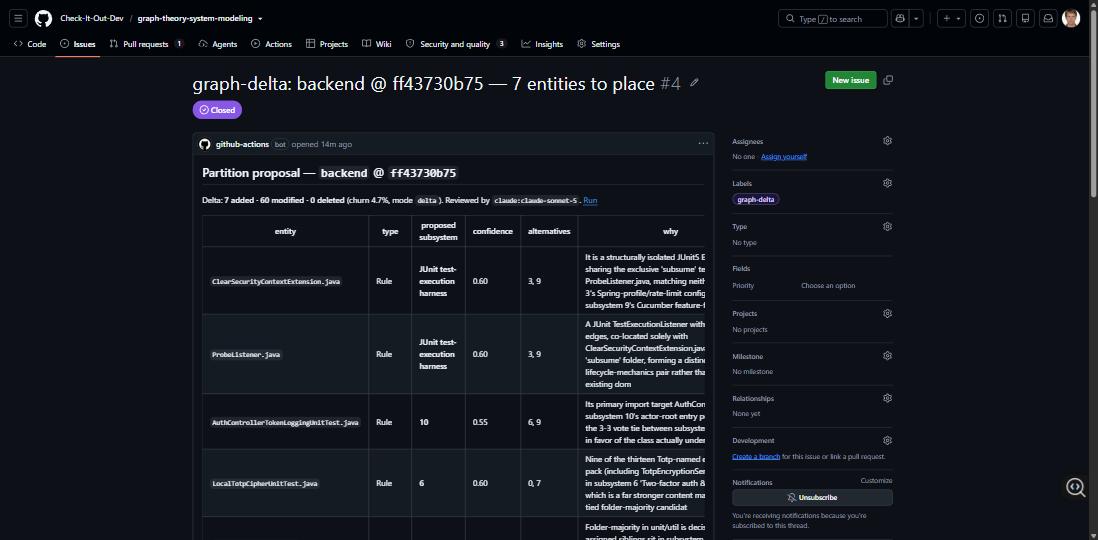
Task: Switch to the Actions tab
Action: (x=272, y=44)
